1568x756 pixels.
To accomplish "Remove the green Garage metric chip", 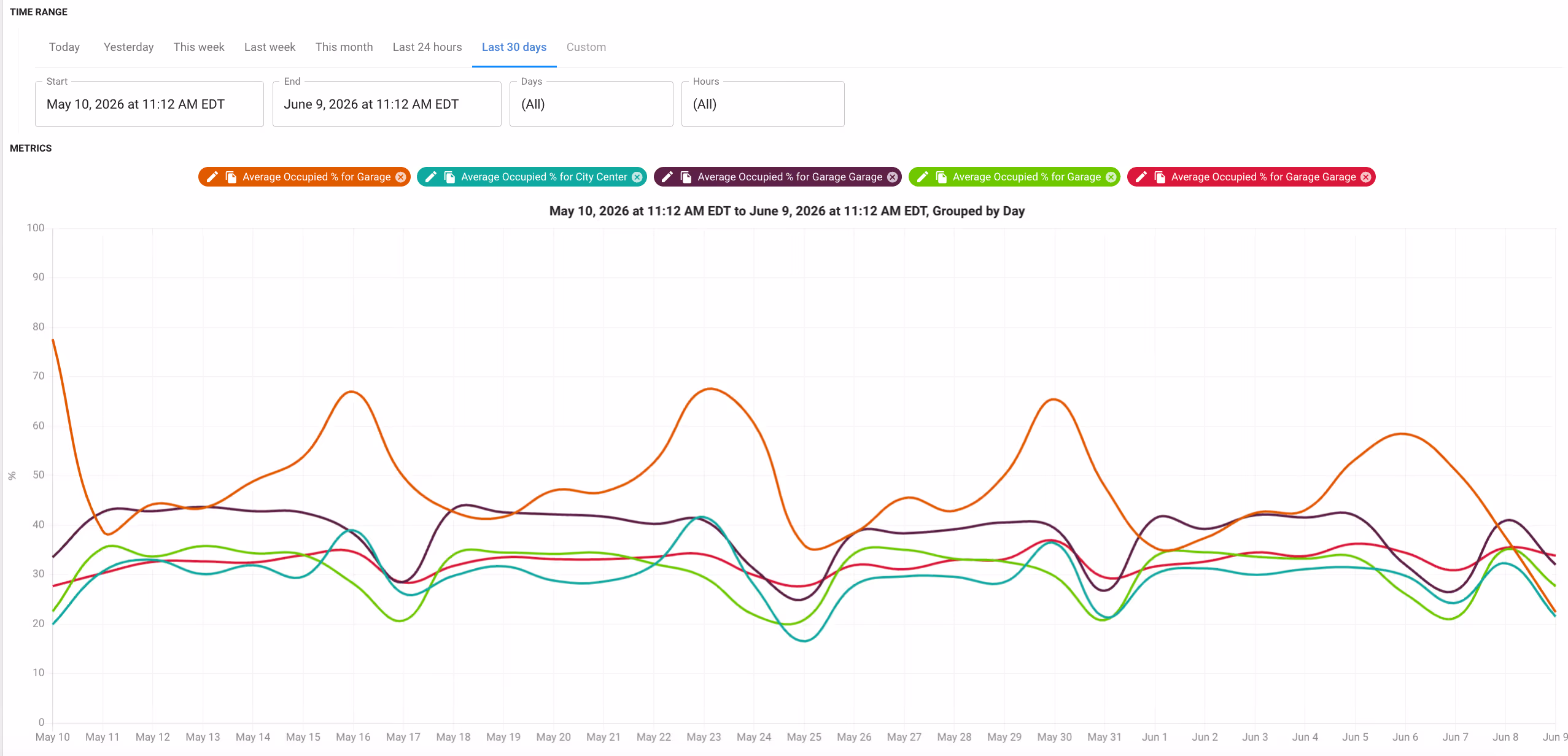I will pos(1111,177).
